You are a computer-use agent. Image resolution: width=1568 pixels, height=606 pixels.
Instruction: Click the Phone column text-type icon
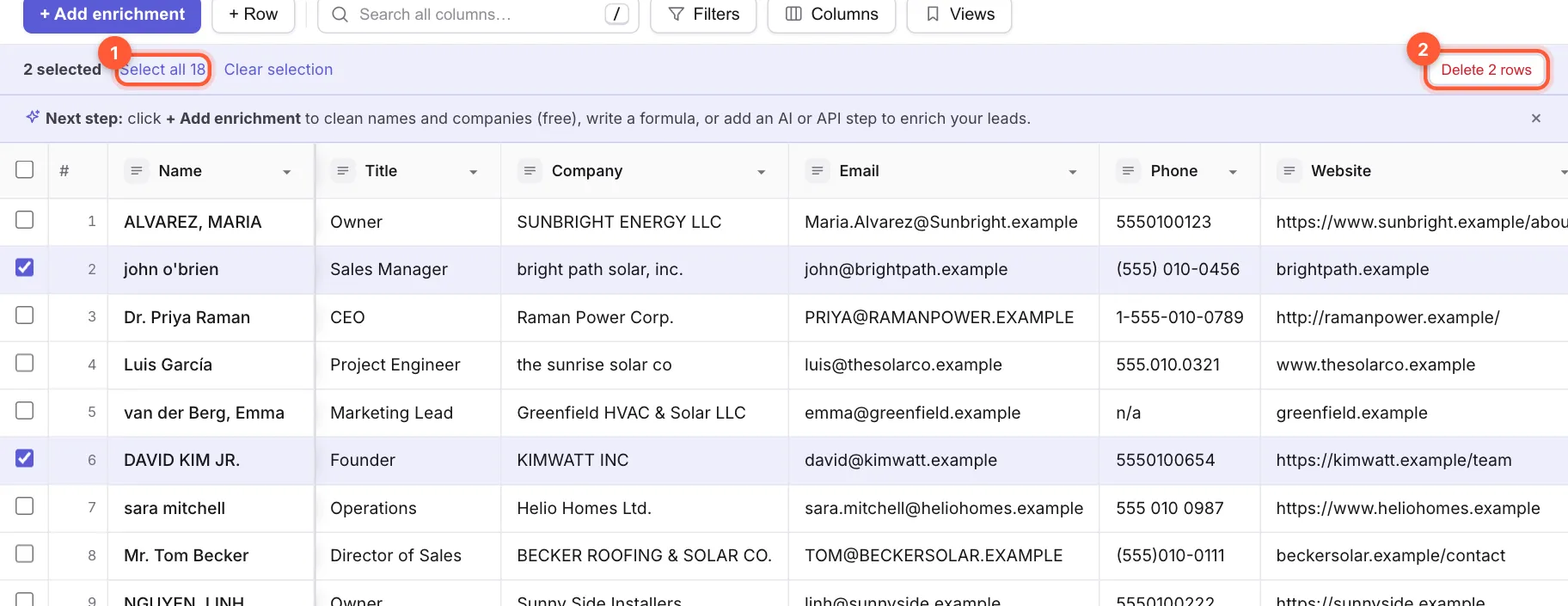tap(1128, 171)
